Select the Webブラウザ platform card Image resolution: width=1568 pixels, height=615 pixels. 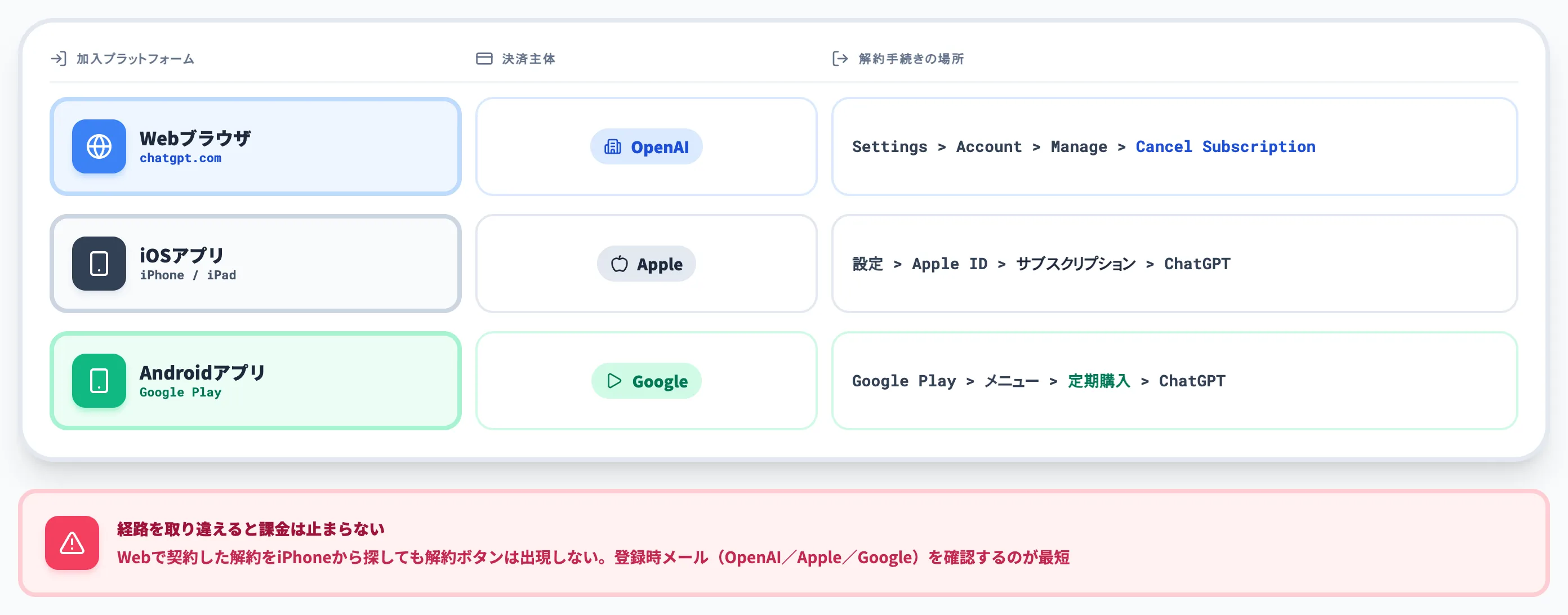256,147
